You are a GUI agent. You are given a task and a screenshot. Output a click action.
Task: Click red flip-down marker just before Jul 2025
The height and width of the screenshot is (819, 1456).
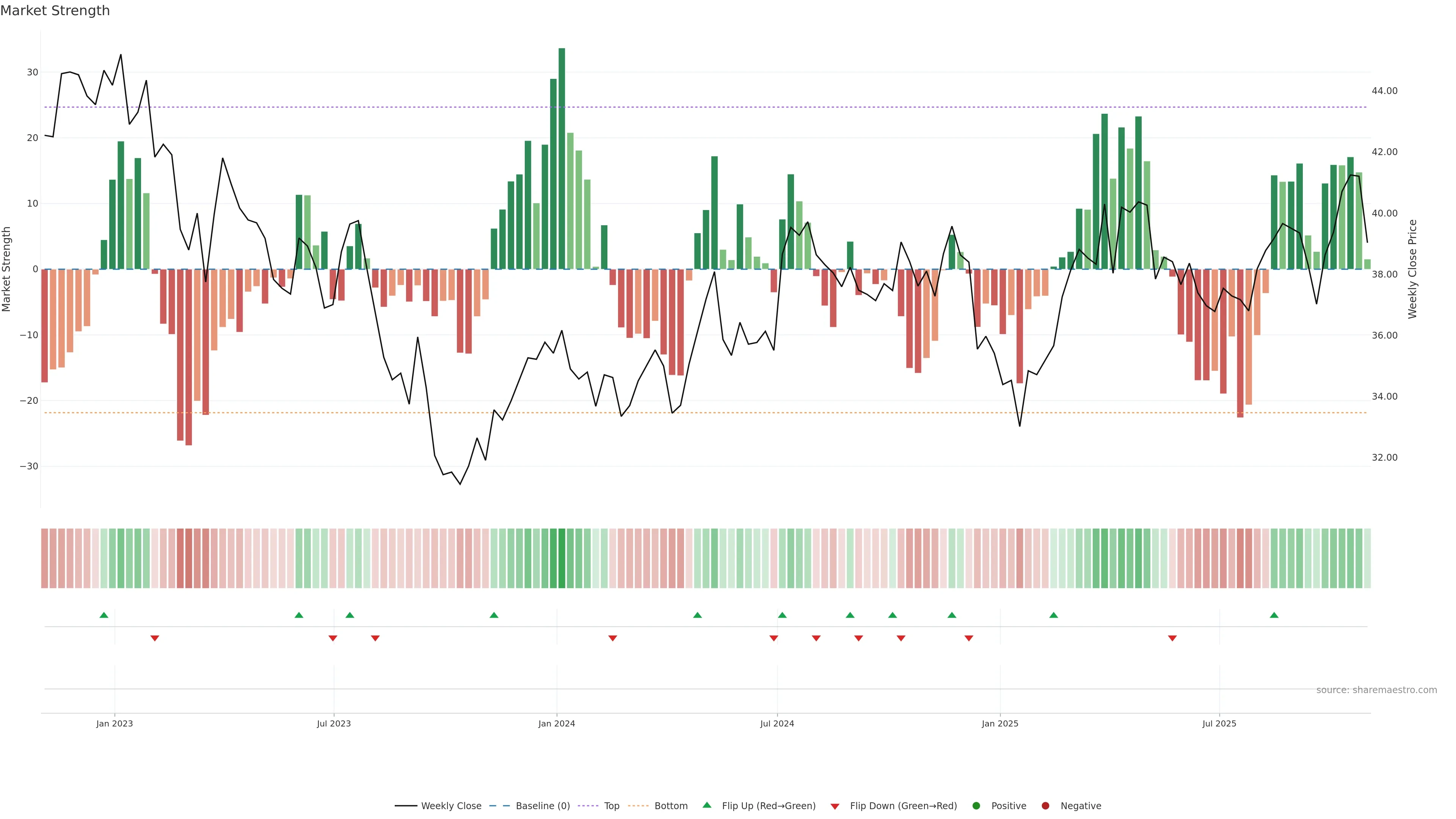1172,638
